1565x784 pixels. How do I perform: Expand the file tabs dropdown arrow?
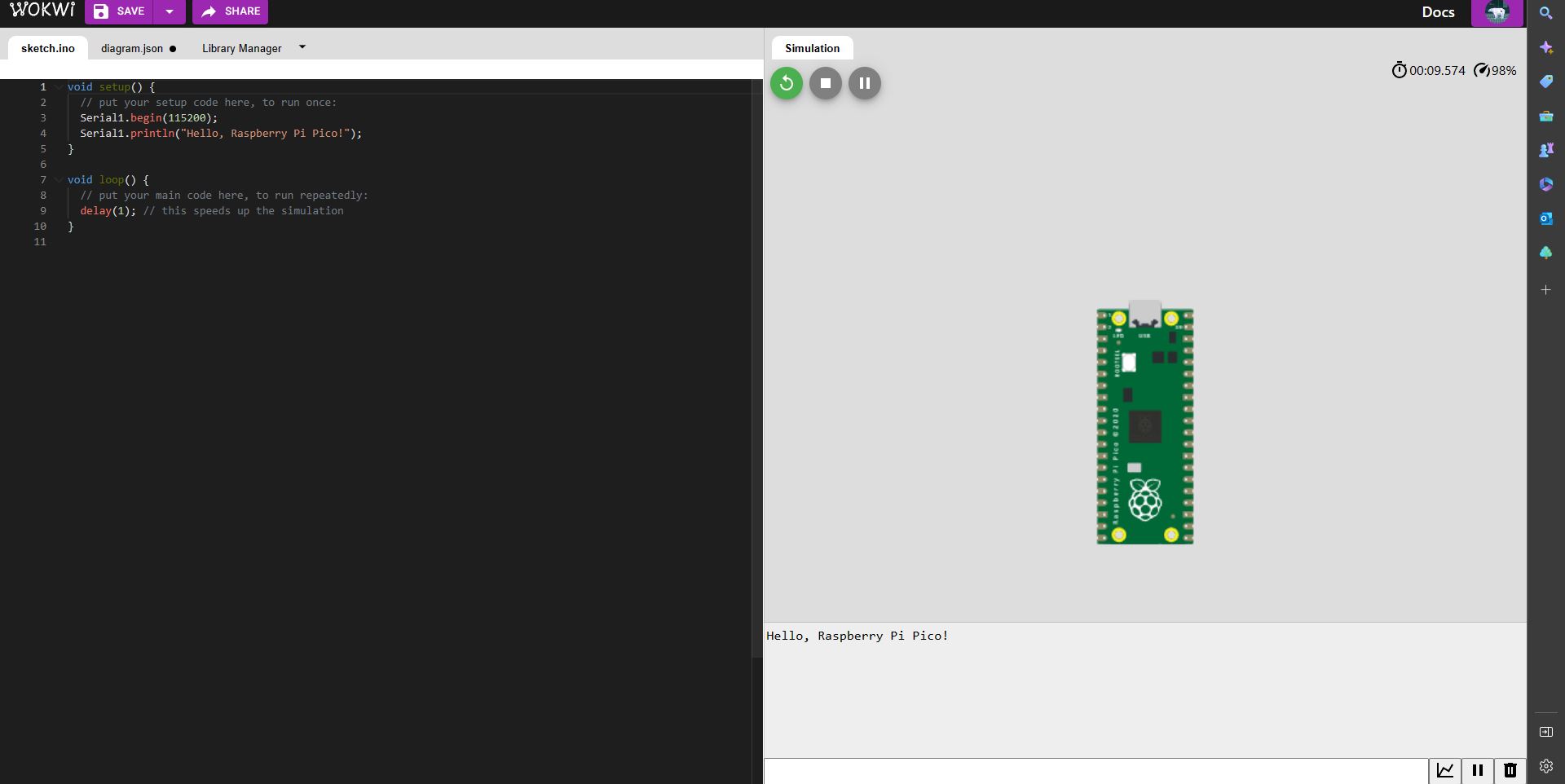click(x=302, y=47)
